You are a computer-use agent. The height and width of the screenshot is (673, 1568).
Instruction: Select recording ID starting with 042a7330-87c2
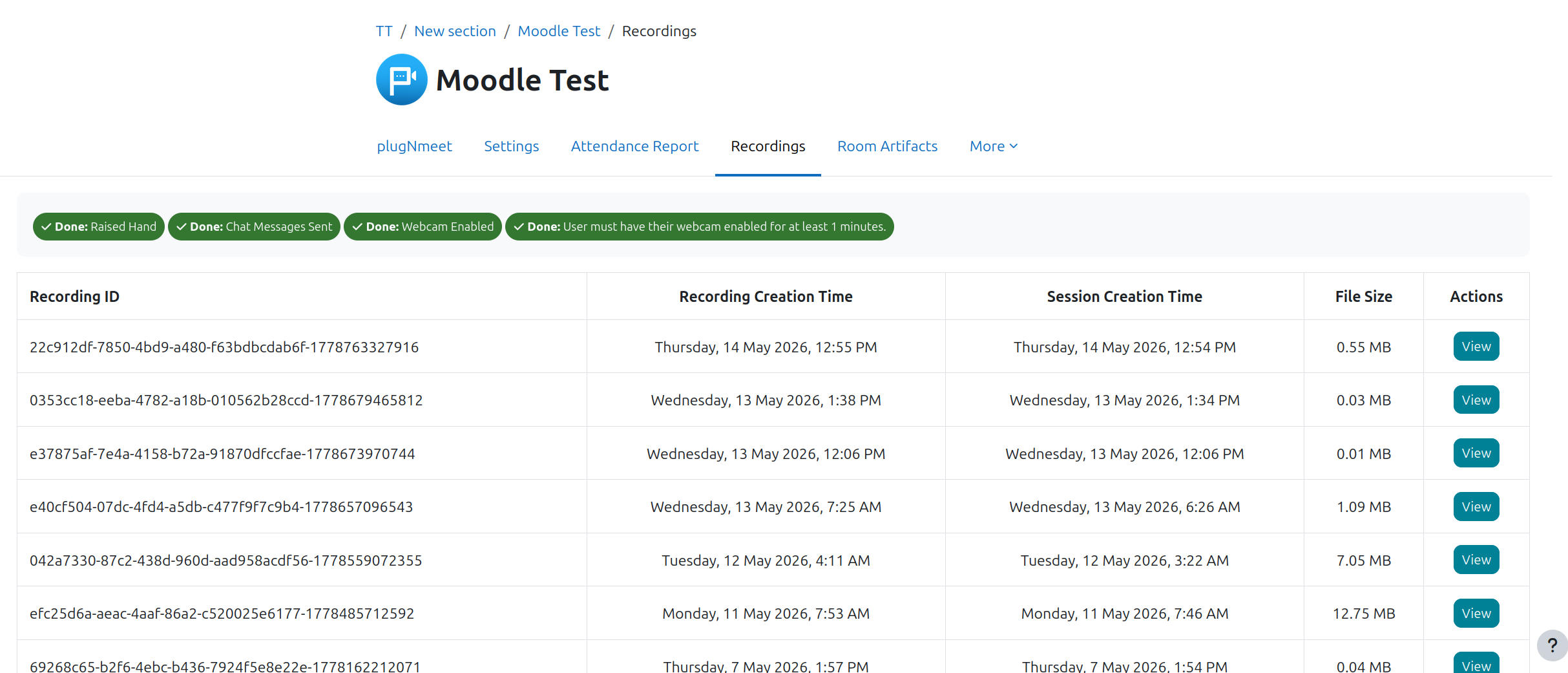click(225, 561)
